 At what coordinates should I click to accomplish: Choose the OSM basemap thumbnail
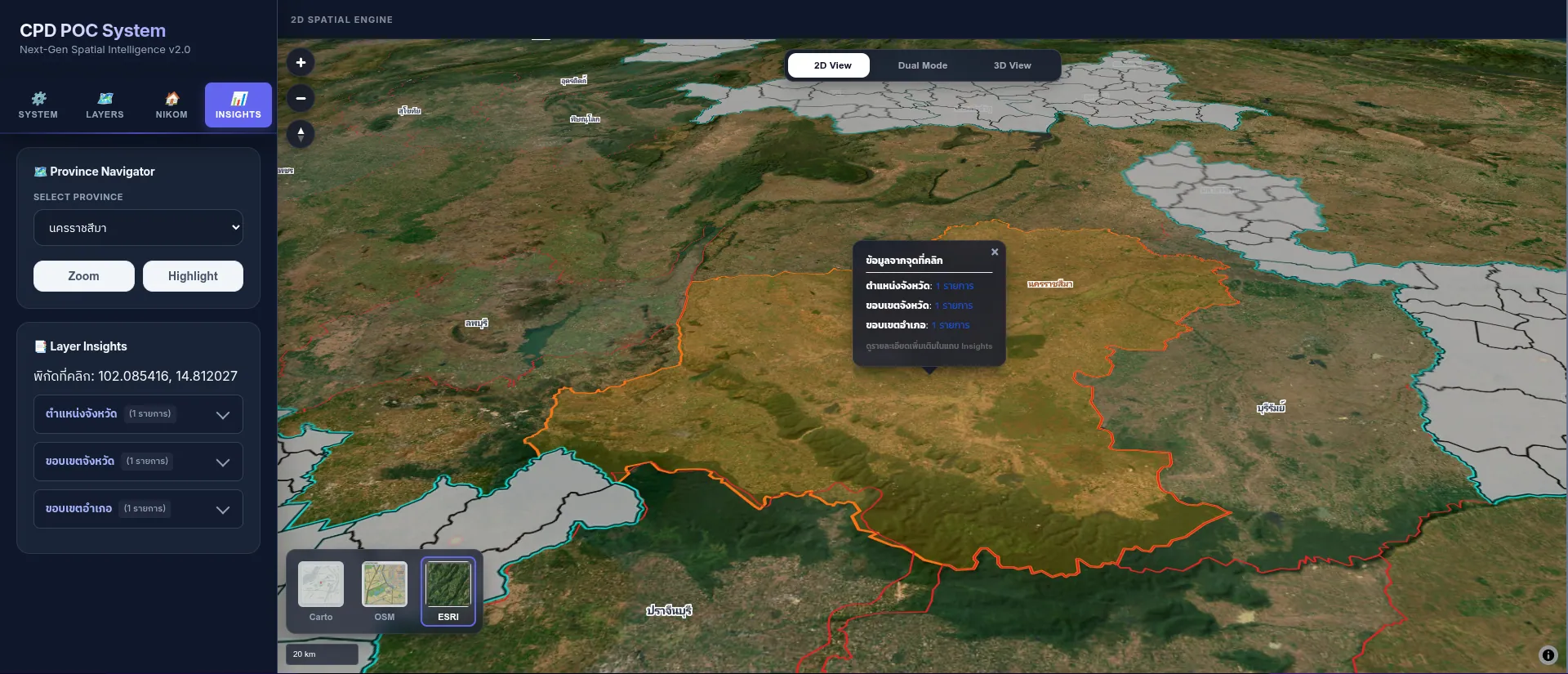tap(385, 591)
